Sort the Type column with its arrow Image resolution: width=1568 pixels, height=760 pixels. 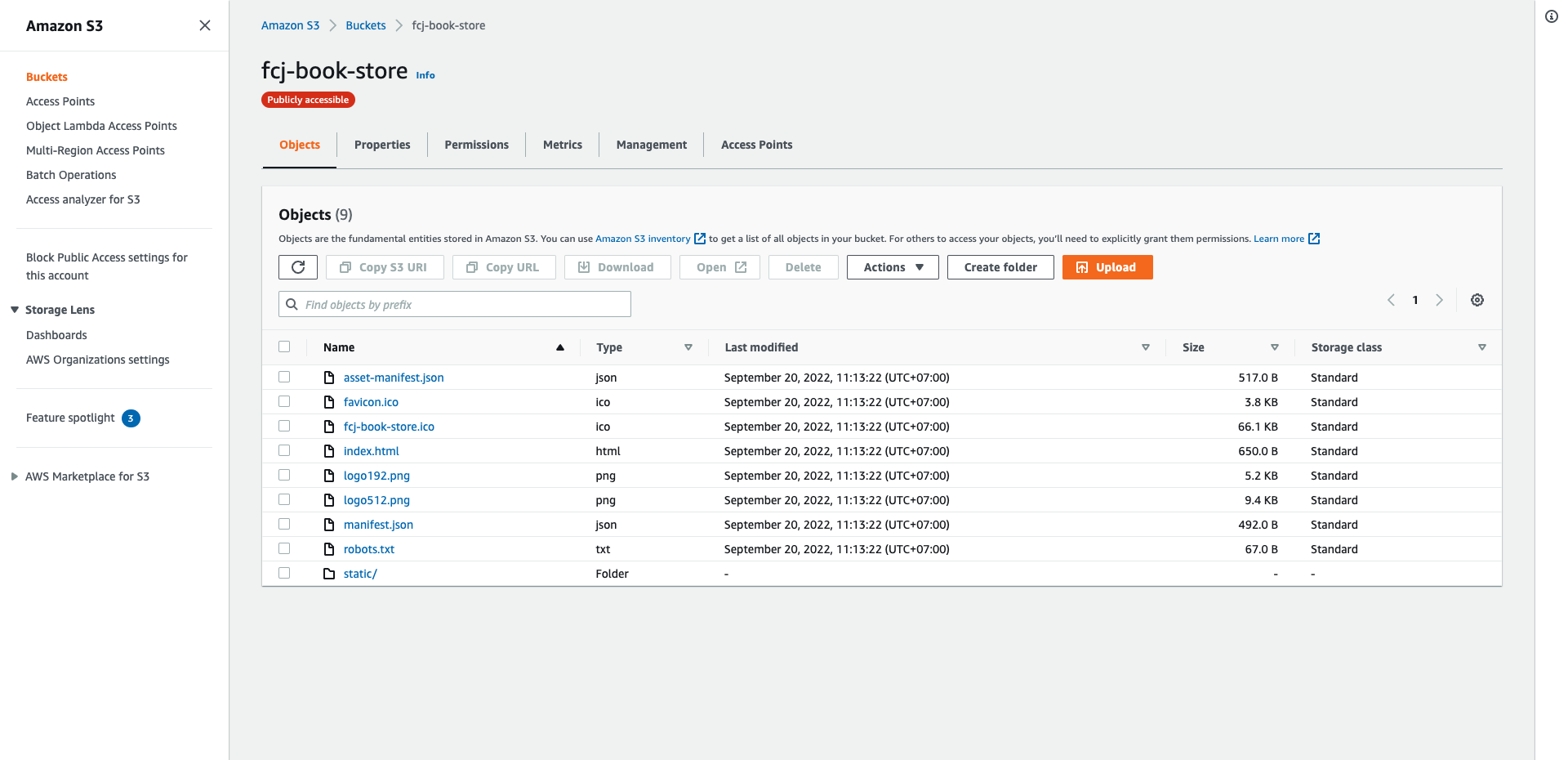tap(688, 347)
